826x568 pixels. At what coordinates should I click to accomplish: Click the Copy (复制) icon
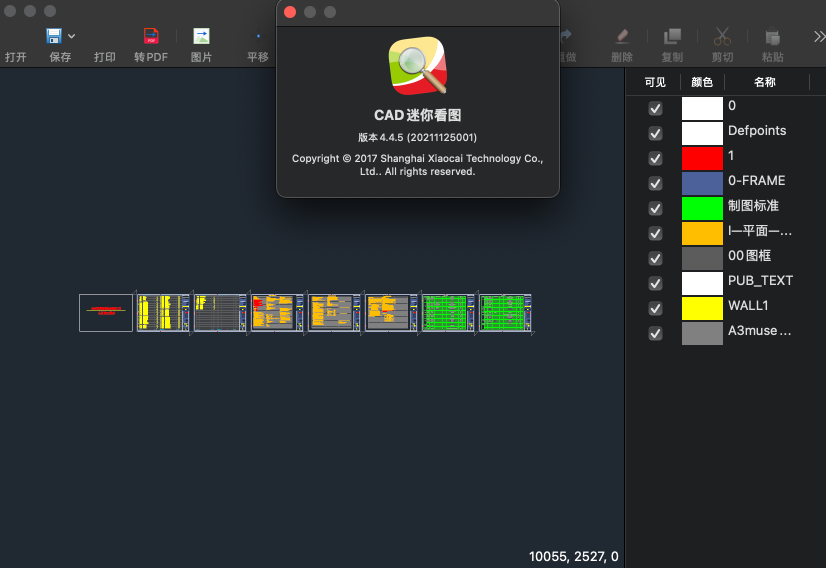[672, 36]
